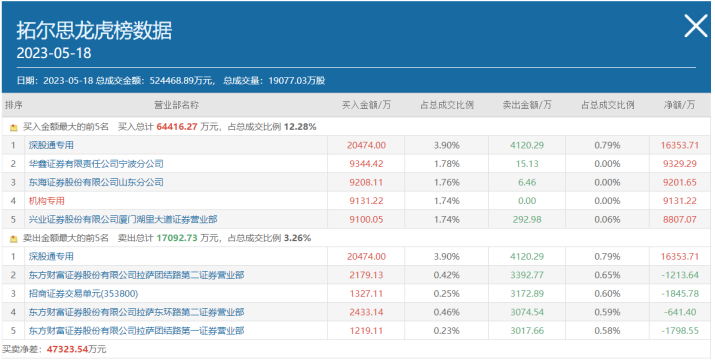The height and width of the screenshot is (362, 715).
Task: Click the 买入金额/万 column header
Action: click(x=366, y=105)
